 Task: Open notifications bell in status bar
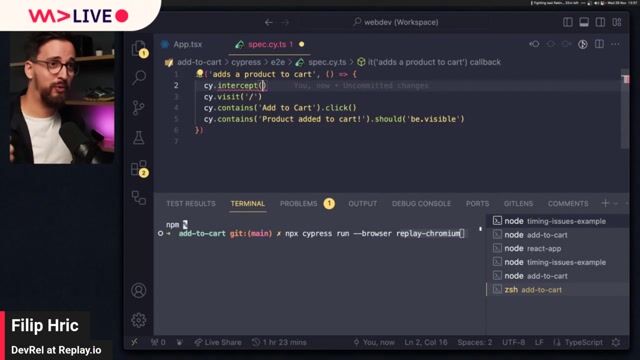click(x=616, y=342)
